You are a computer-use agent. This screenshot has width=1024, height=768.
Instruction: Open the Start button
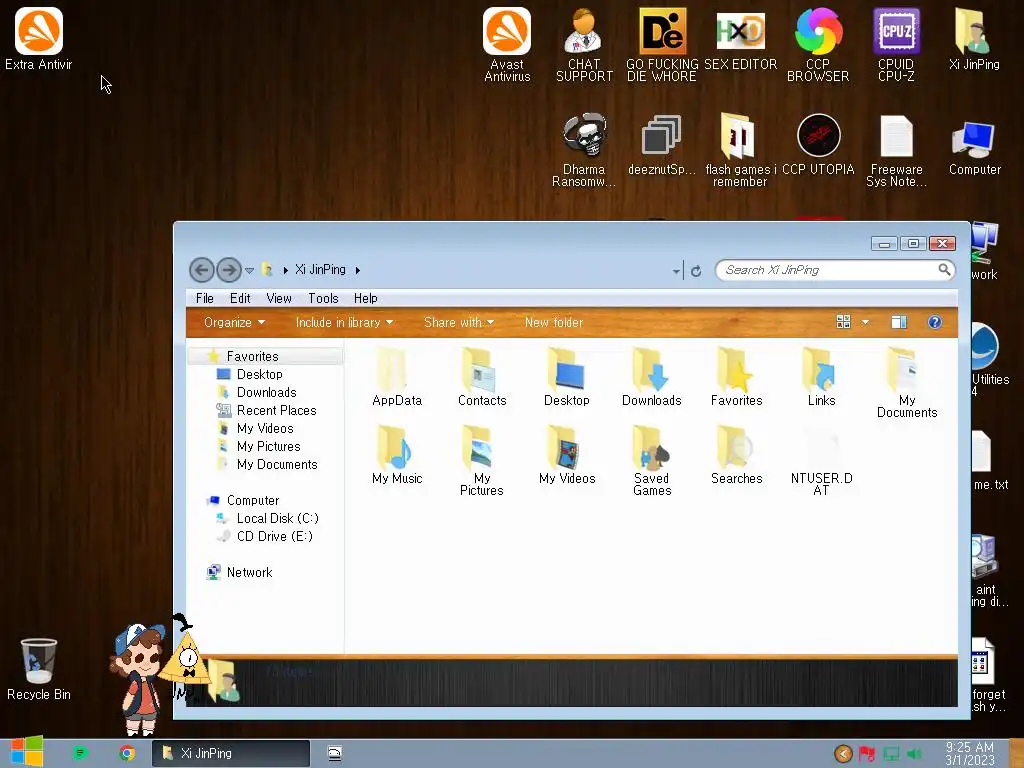pyautogui.click(x=27, y=751)
